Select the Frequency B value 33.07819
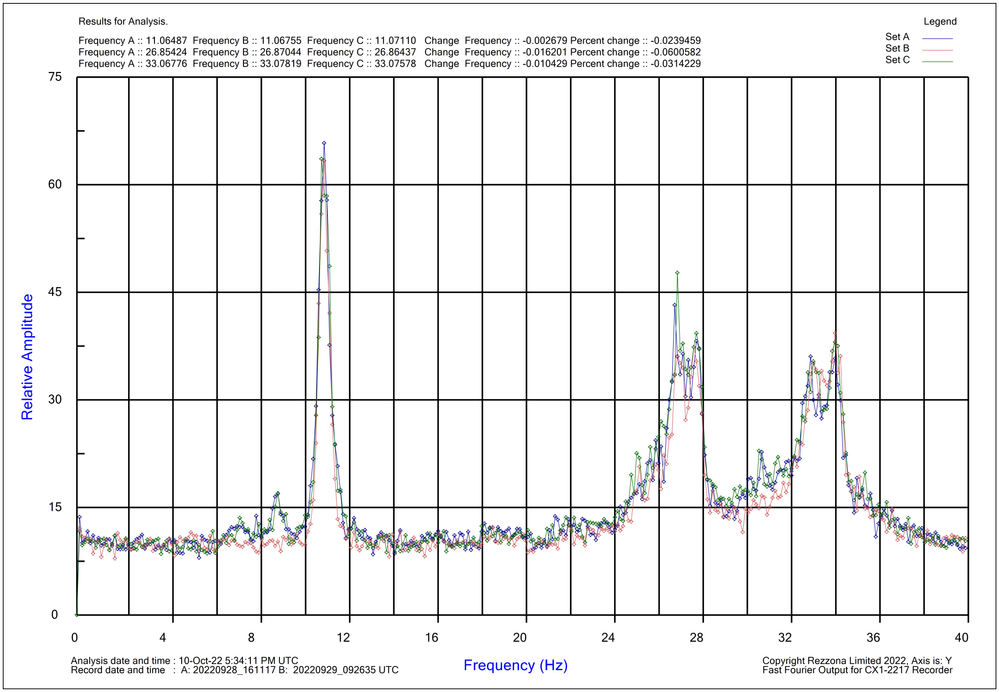This screenshot has height=692, width=999. coord(282,63)
